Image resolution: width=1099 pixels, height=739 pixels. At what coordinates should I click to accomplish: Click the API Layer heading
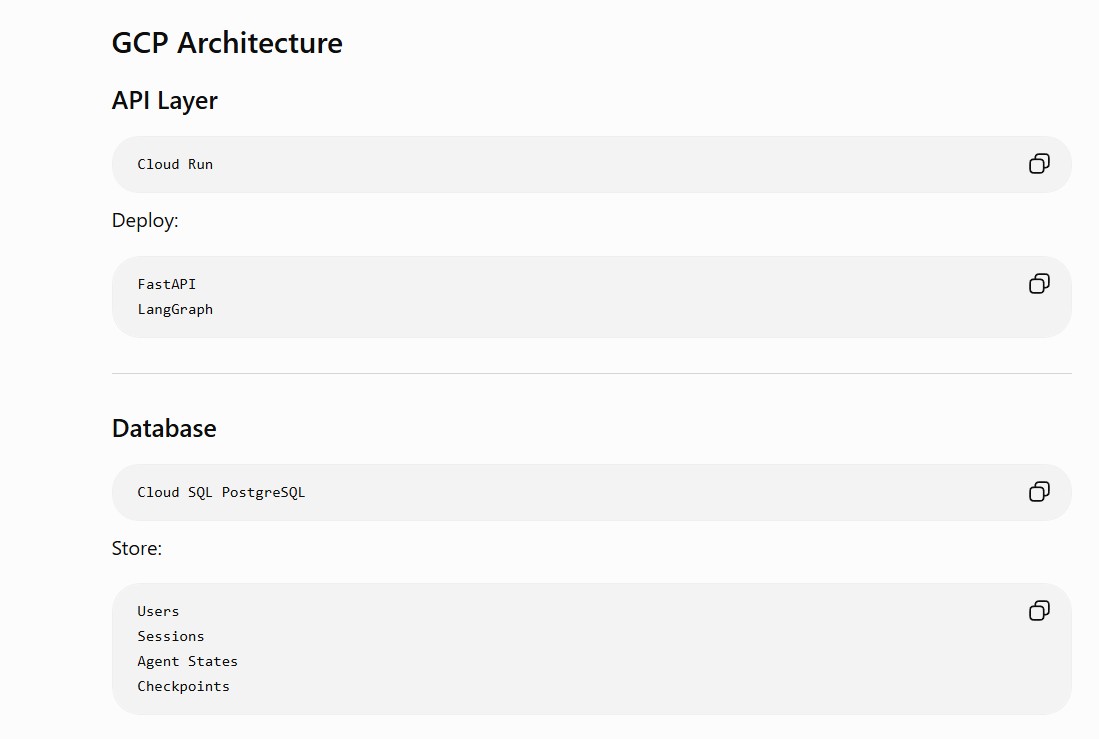point(165,100)
